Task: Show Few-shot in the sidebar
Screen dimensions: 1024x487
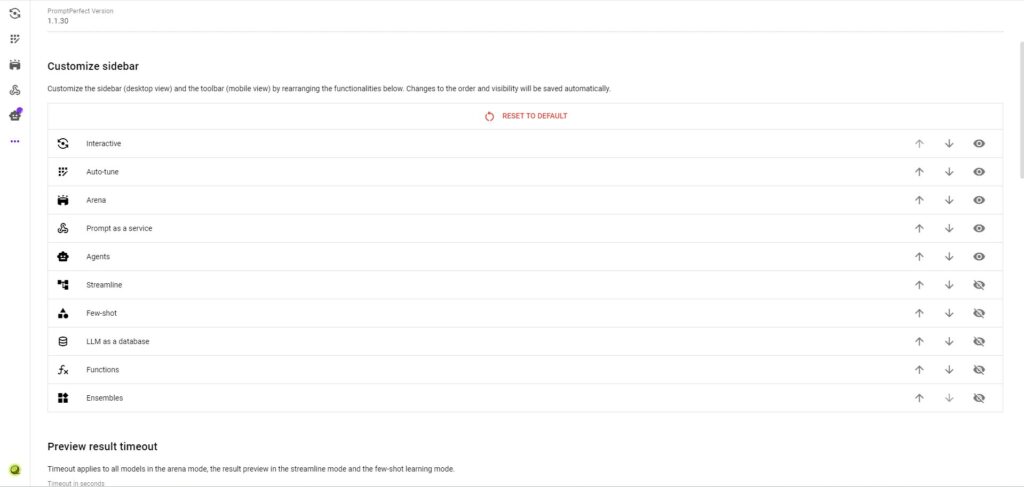Action: click(979, 313)
